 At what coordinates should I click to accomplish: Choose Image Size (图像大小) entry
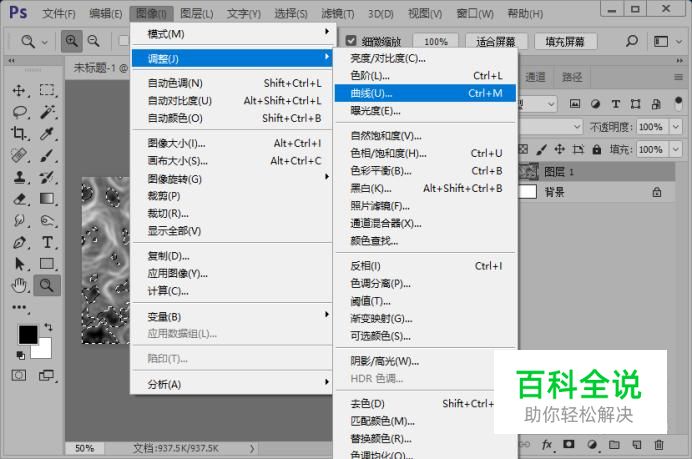[x=232, y=143]
